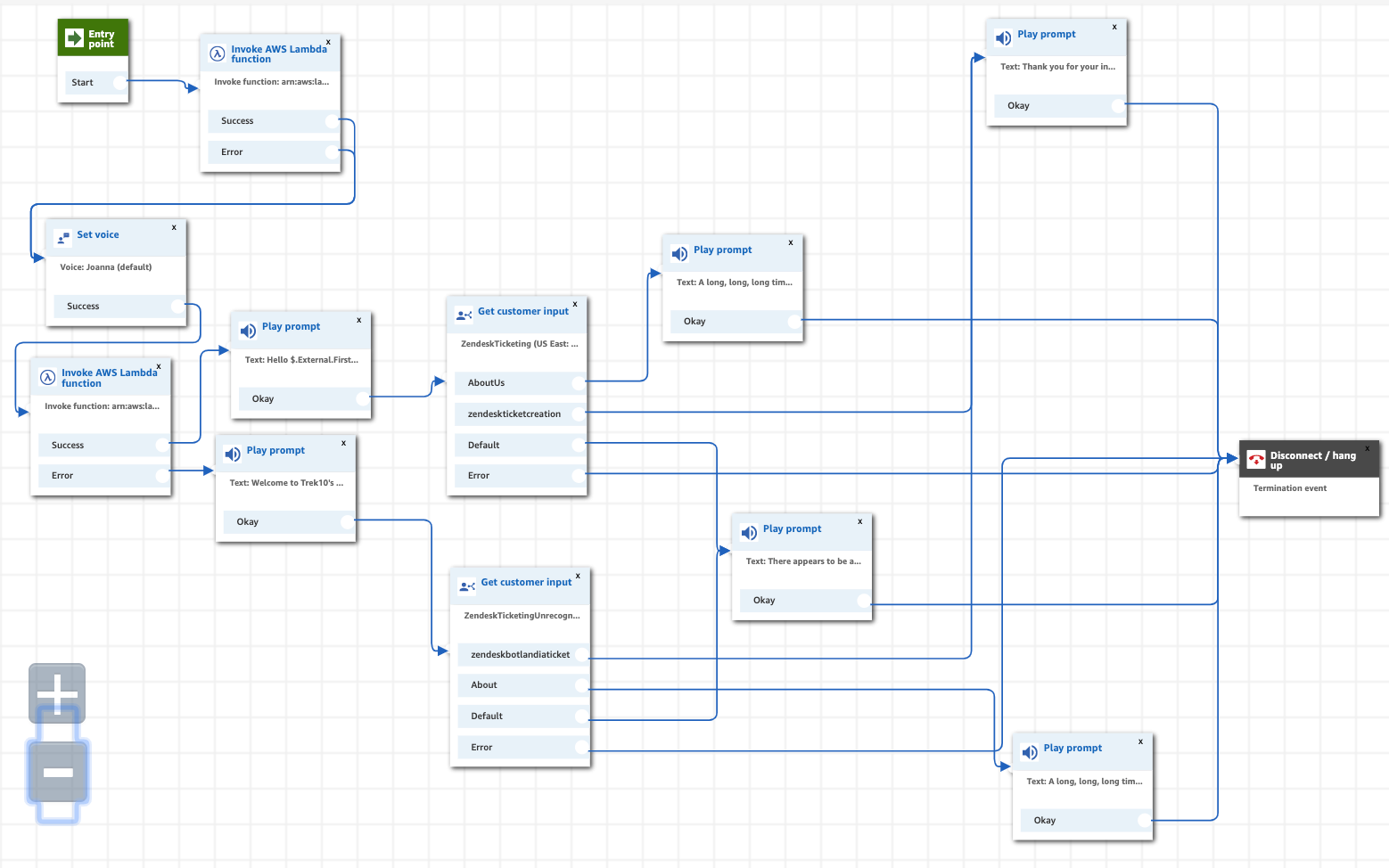
Task: Click the Set voice block's person icon
Action: pos(62,238)
